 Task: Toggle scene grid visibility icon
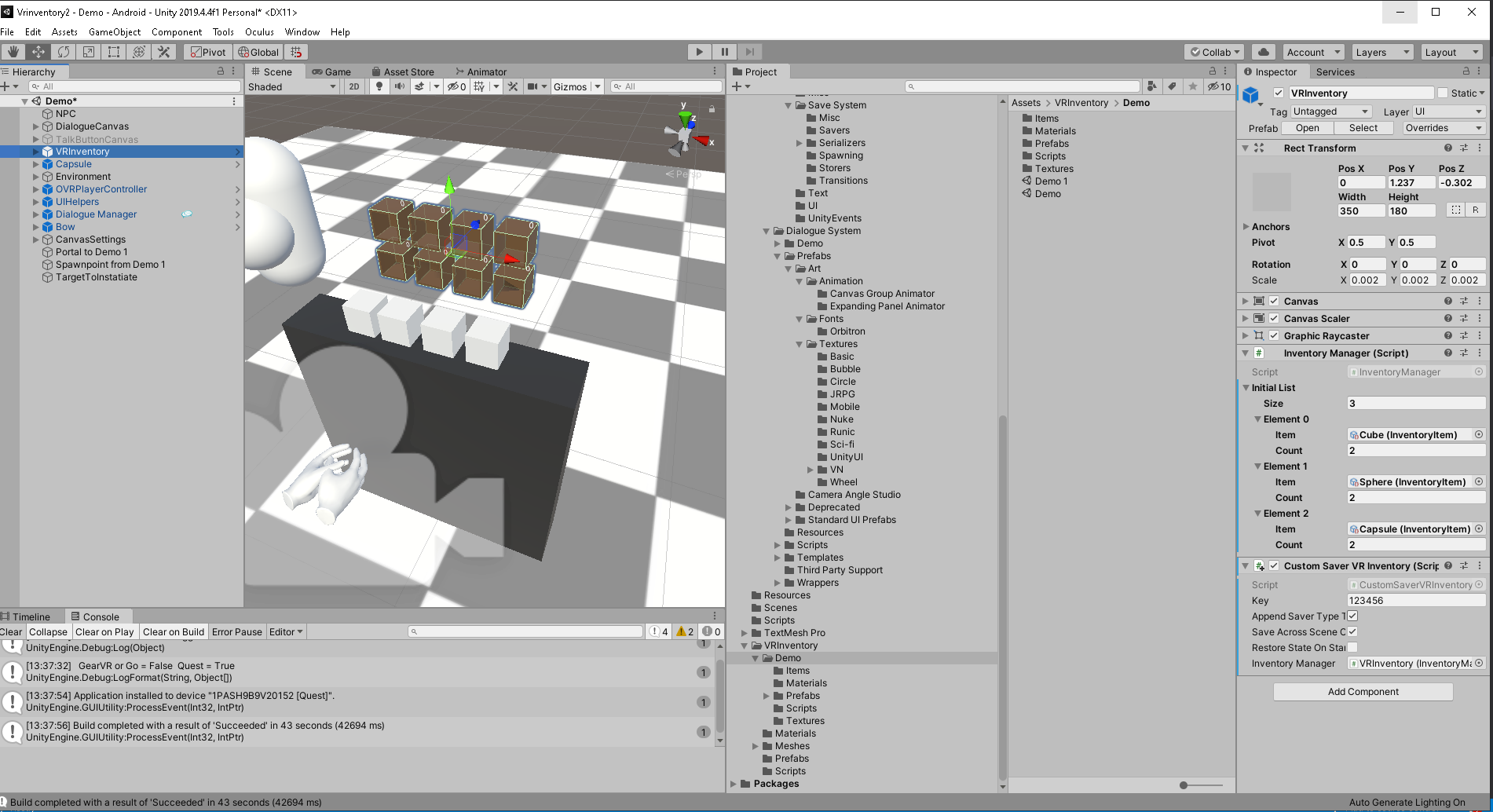479,86
